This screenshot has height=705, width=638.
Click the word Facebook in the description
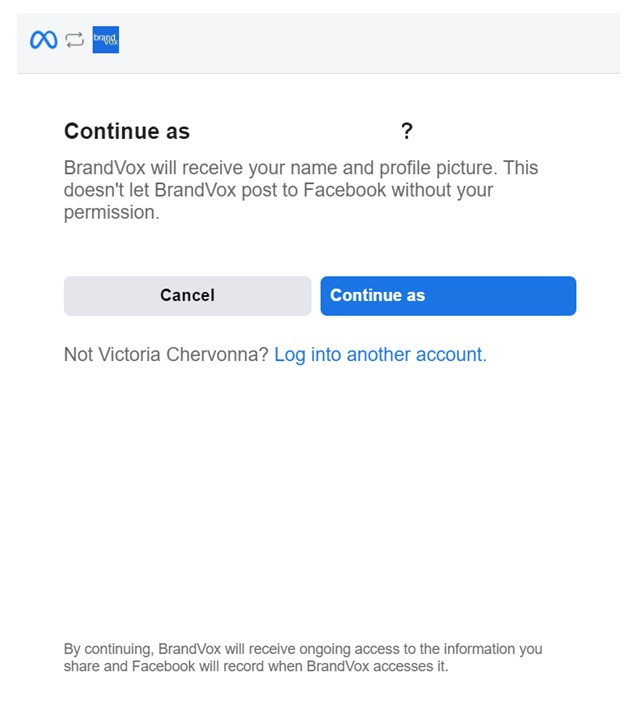[344, 190]
